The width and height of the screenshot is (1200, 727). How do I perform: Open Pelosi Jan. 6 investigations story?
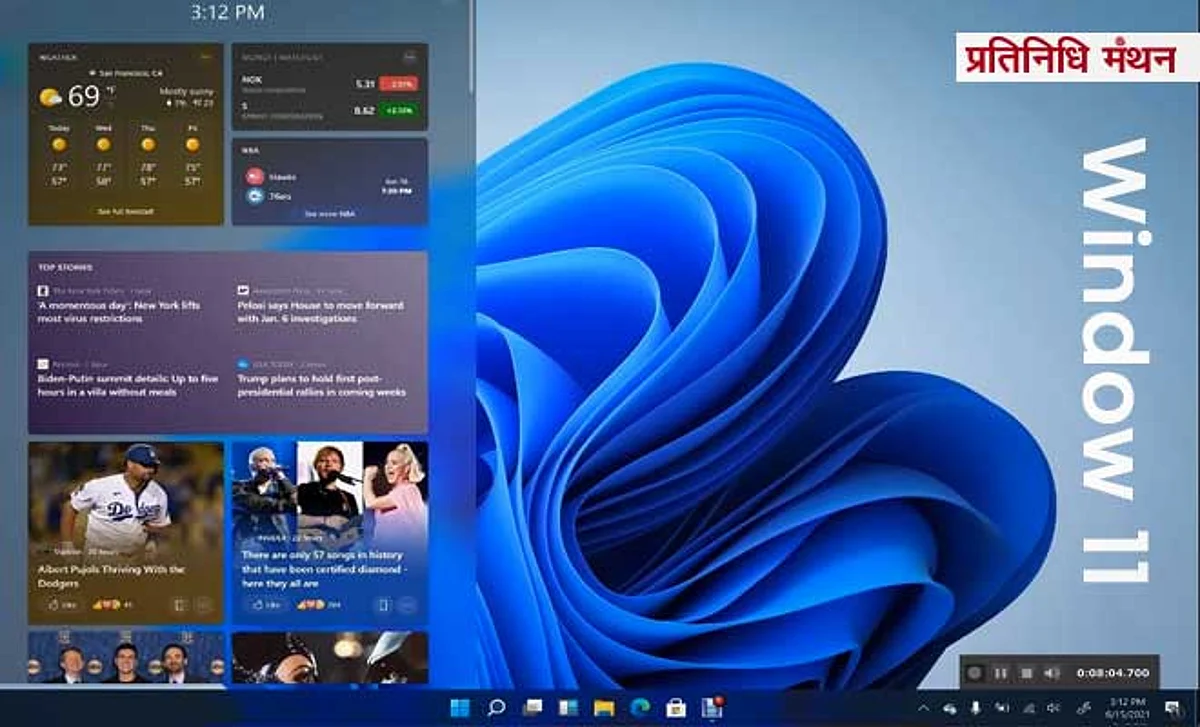pyautogui.click(x=320, y=311)
